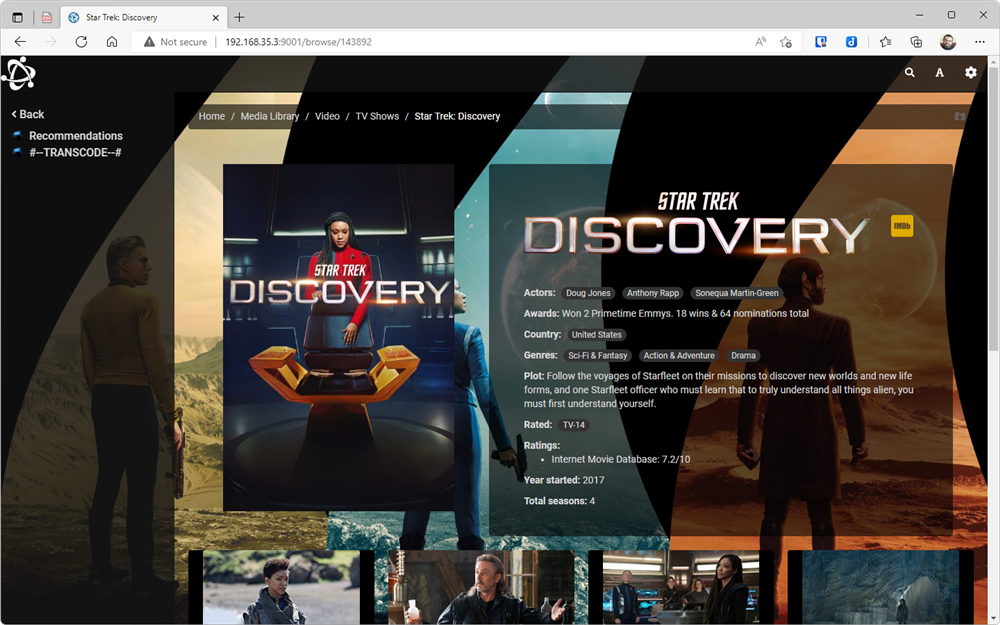Screen dimensions: 1000x625
Task: Select the Home breadcrumb link
Action: coord(211,117)
